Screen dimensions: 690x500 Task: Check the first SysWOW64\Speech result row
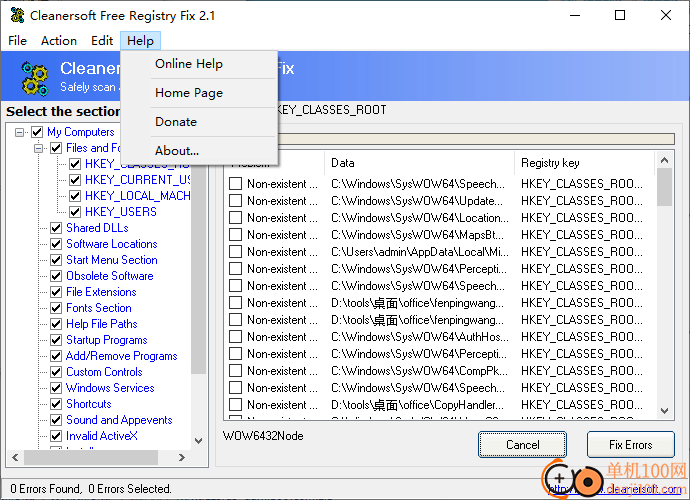(x=235, y=184)
